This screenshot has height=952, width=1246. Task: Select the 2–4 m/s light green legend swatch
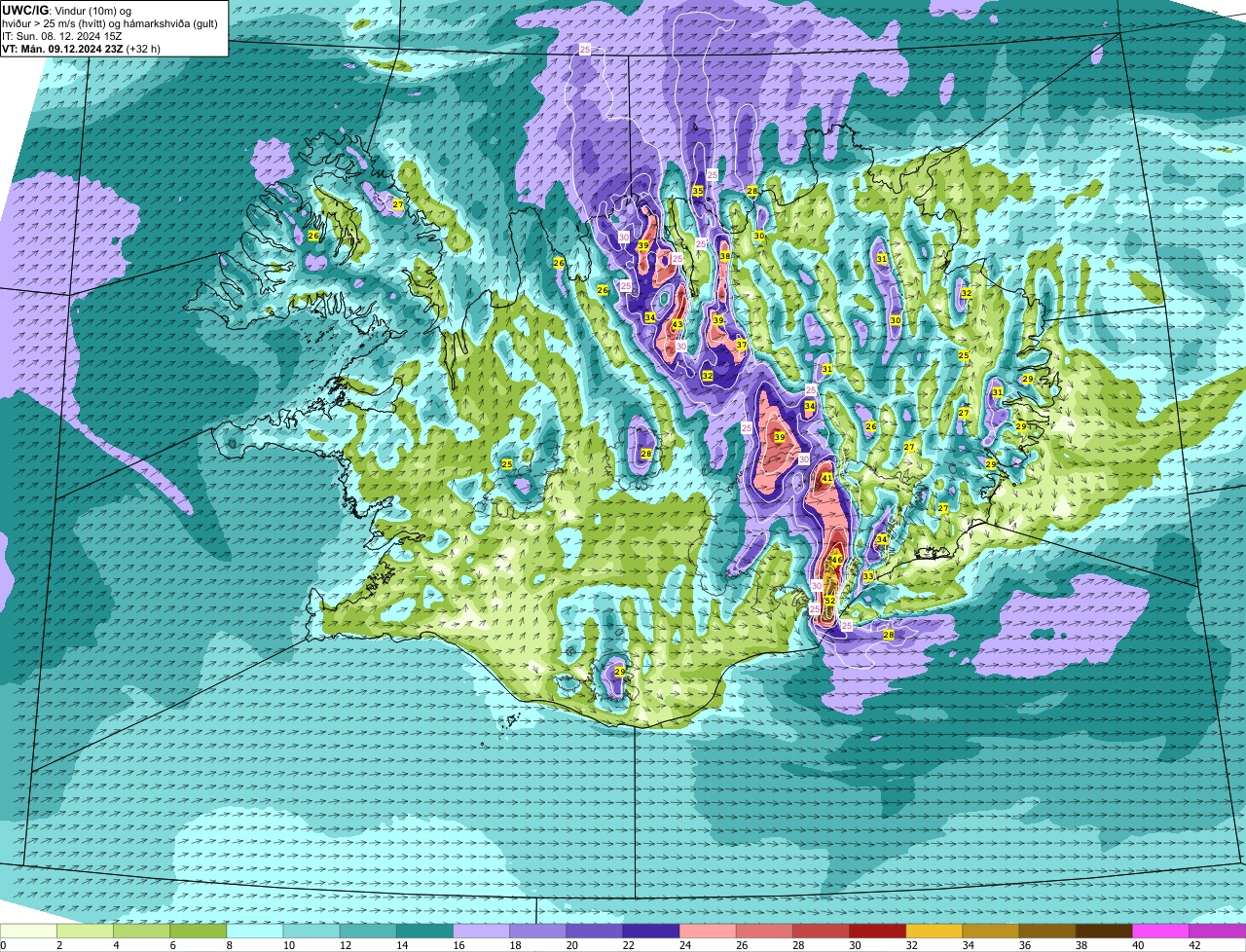(x=85, y=932)
